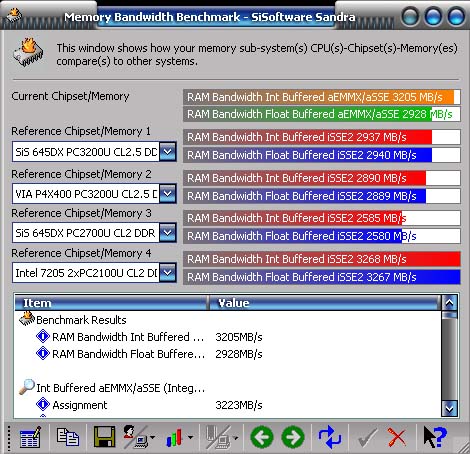Activate the What's This help cursor icon
The image size is (470, 454).
point(435,437)
